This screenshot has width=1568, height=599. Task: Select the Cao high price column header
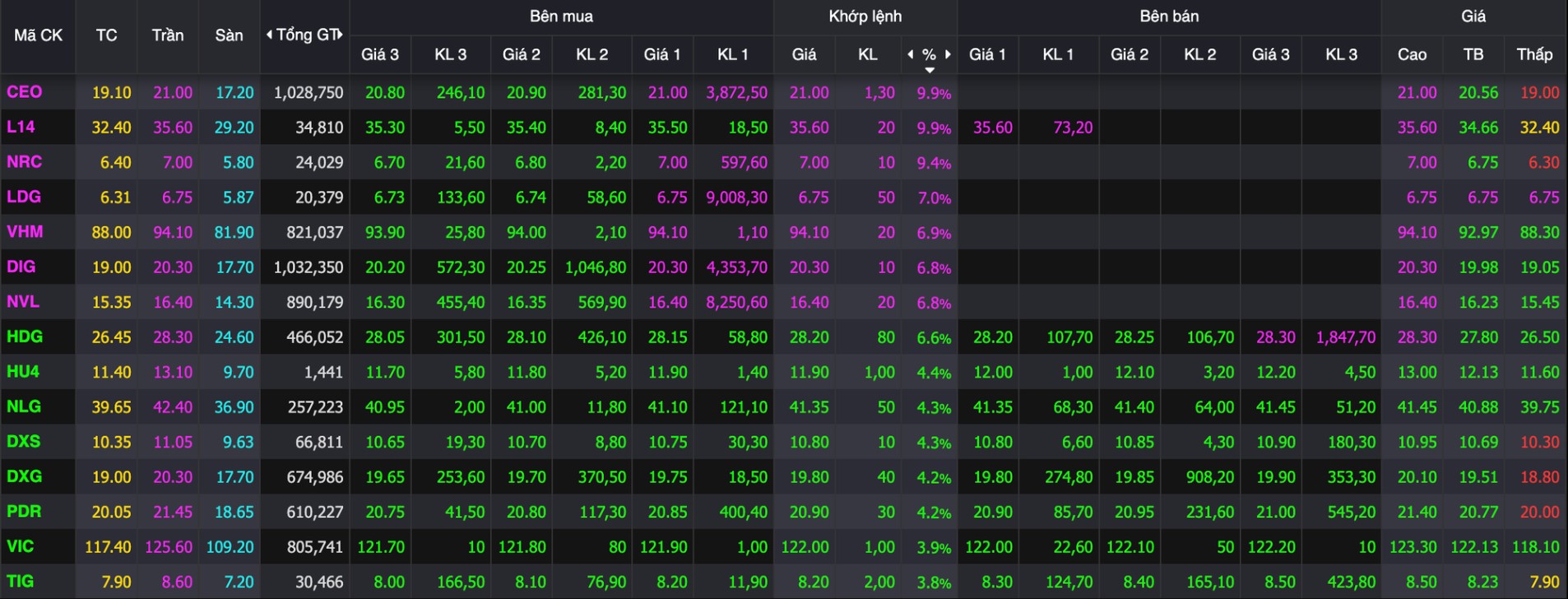click(x=1412, y=54)
